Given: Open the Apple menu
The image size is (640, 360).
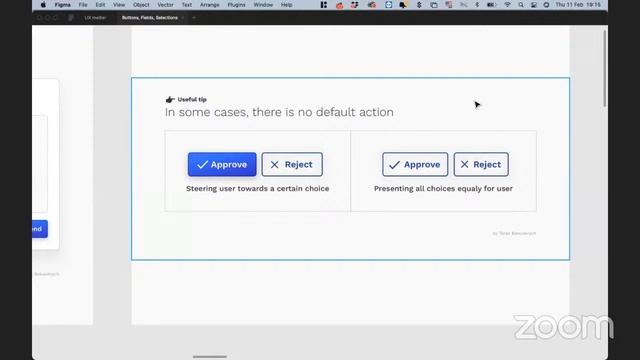Looking at the screenshot, I should coord(43,5).
